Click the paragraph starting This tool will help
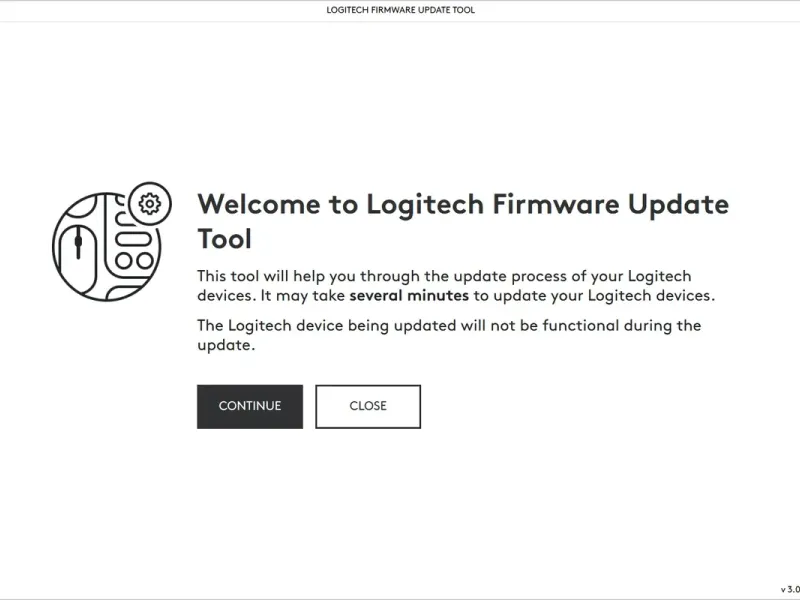Viewport: 800px width, 600px height. pyautogui.click(x=456, y=286)
